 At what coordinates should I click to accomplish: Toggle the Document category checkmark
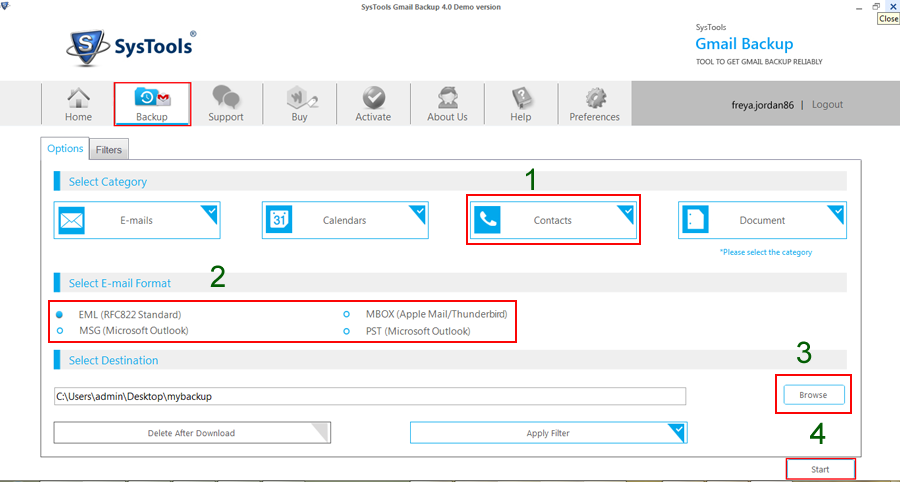pyautogui.click(x=836, y=212)
